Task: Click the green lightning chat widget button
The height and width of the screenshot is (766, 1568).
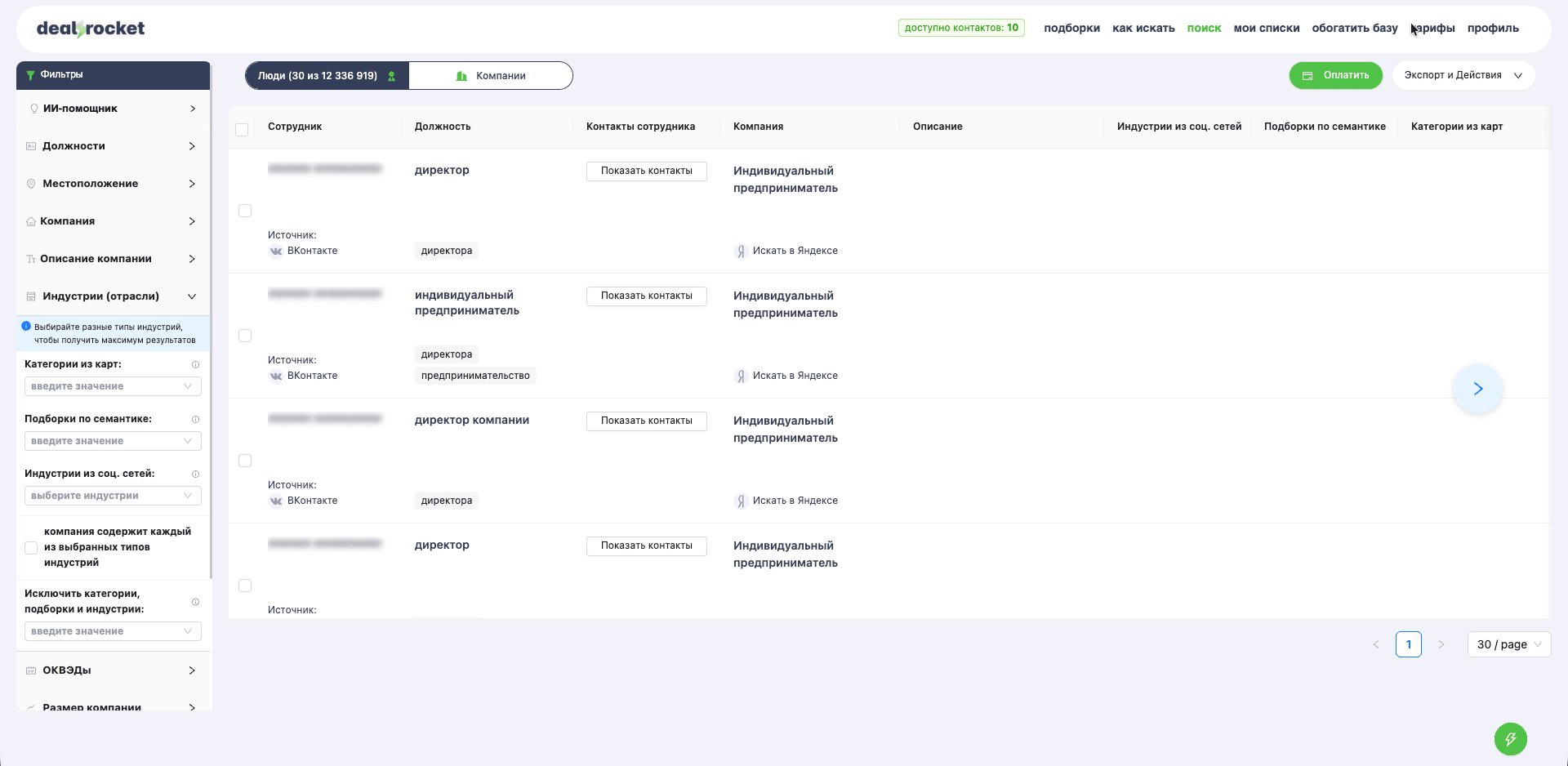Action: pos(1511,739)
